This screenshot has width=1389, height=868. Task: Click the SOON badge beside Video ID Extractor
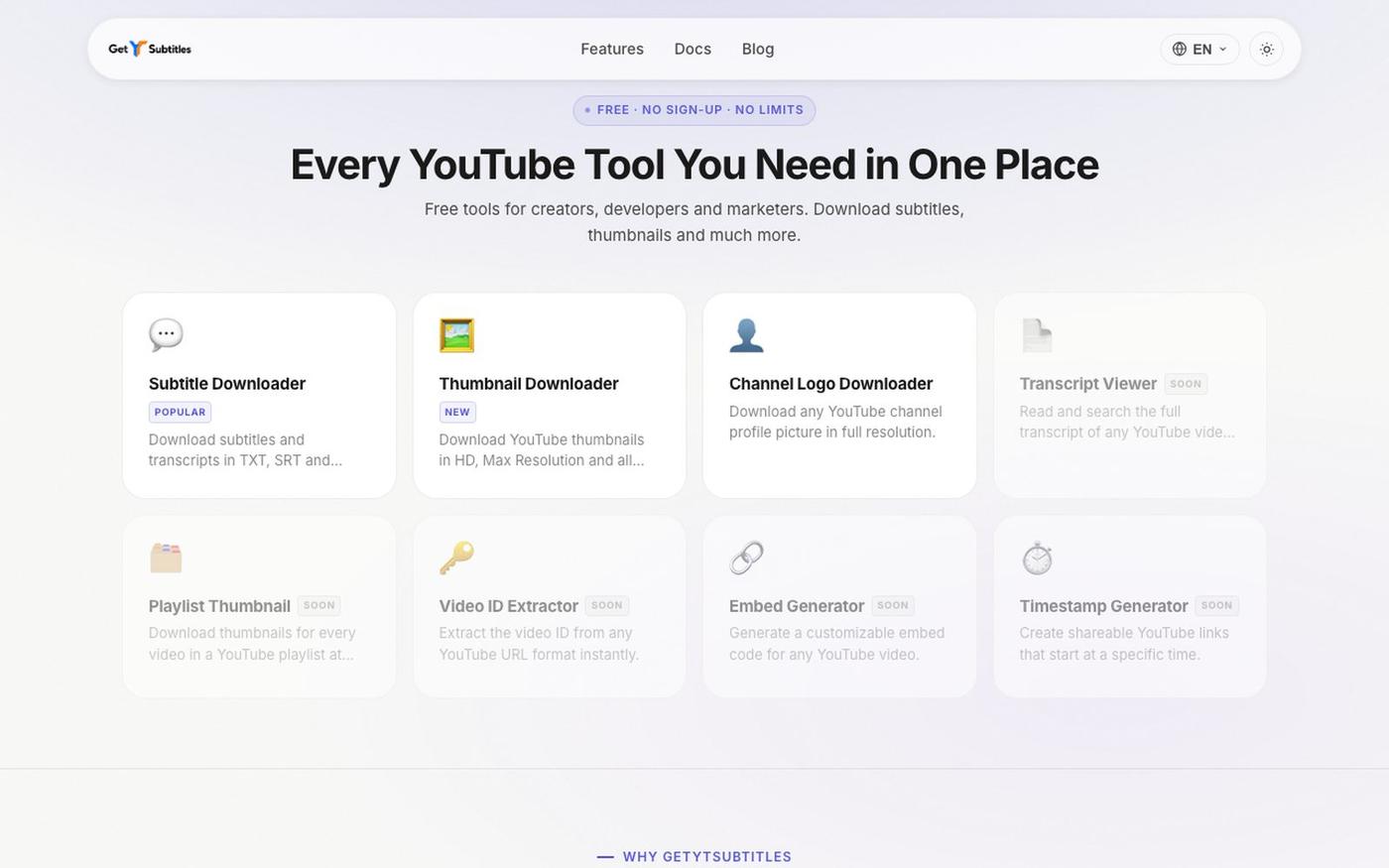607,605
